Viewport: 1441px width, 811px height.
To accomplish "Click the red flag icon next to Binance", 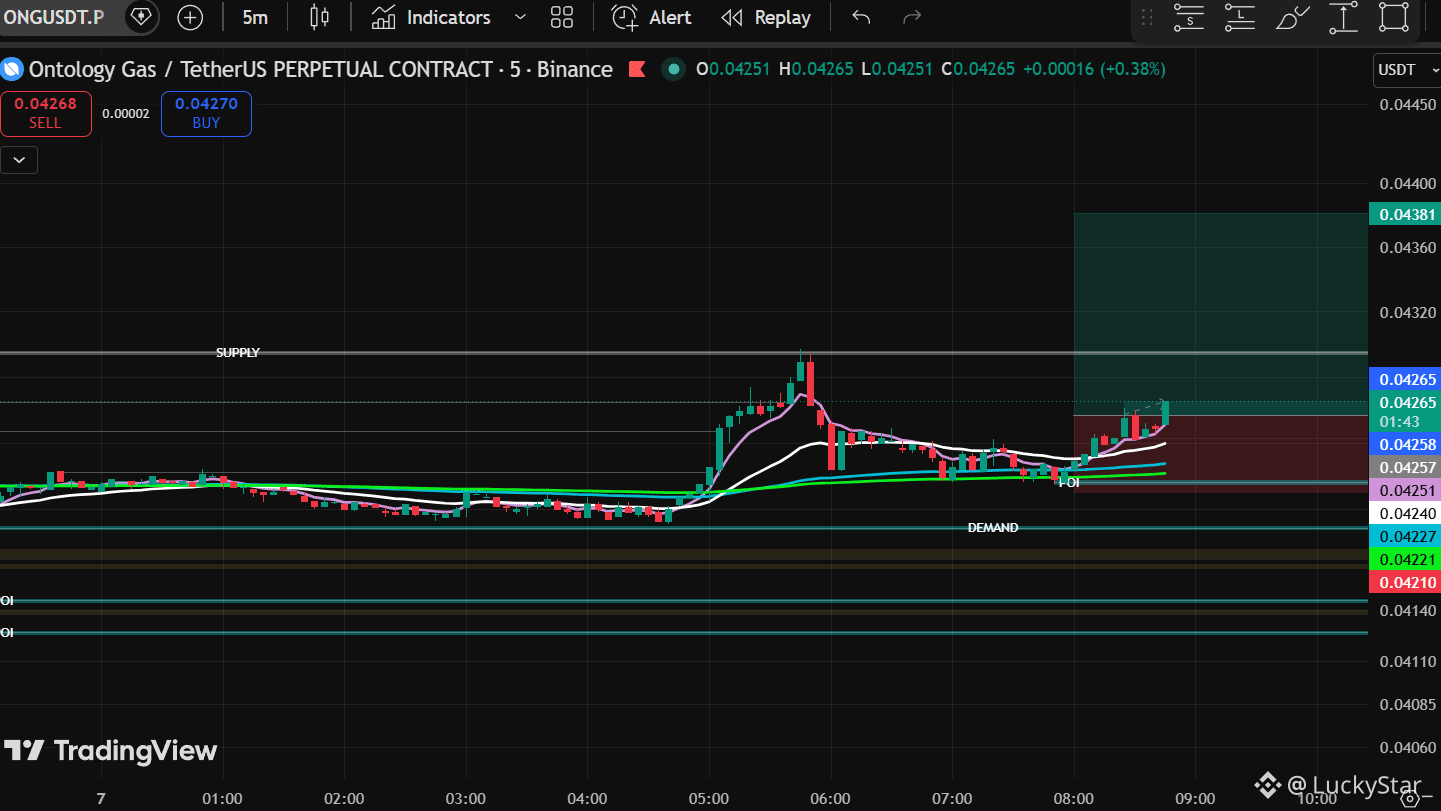I will [636, 69].
